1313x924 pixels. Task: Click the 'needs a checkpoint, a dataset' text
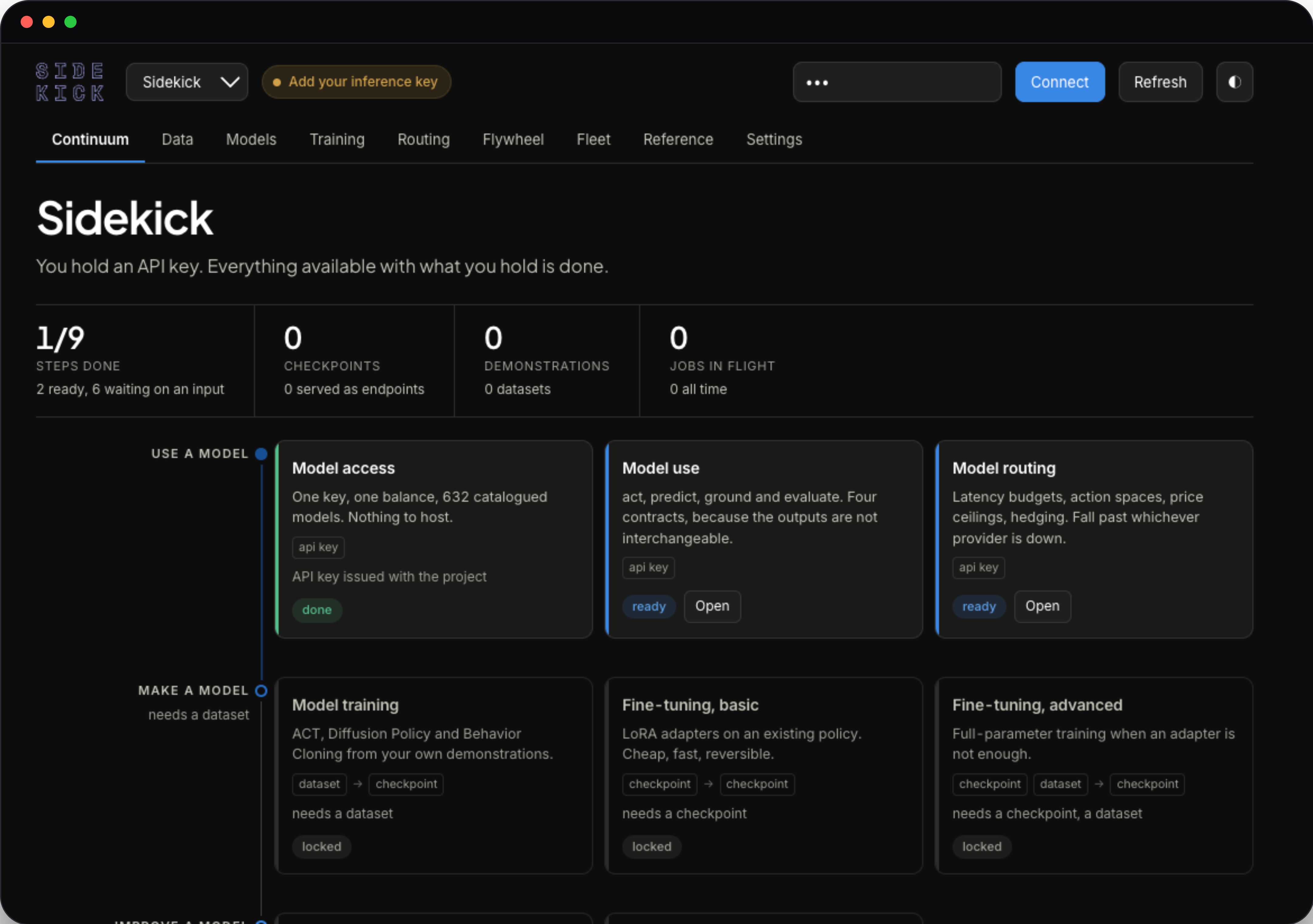(1047, 814)
